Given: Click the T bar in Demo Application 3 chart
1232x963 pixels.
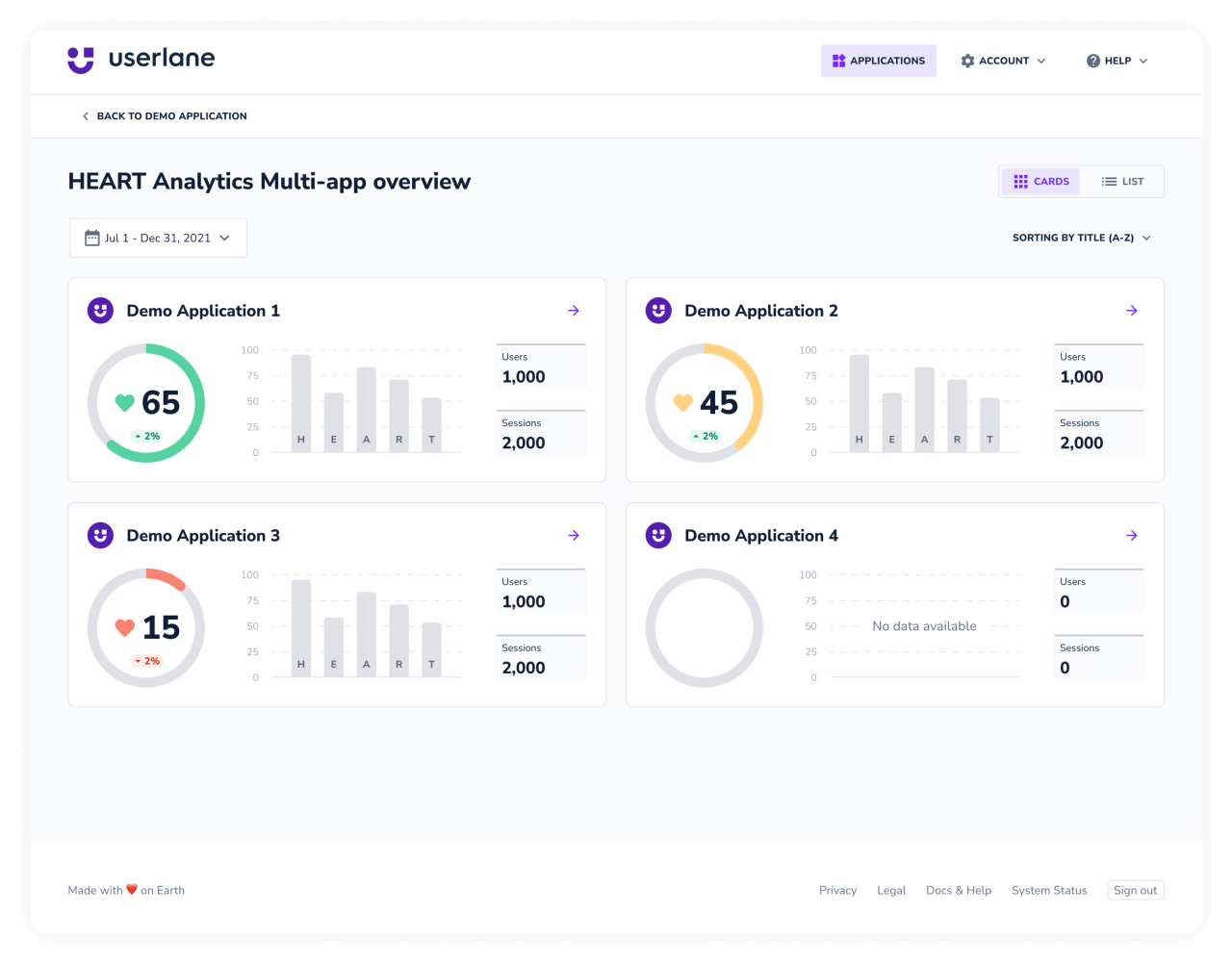Looking at the screenshot, I should click(432, 650).
